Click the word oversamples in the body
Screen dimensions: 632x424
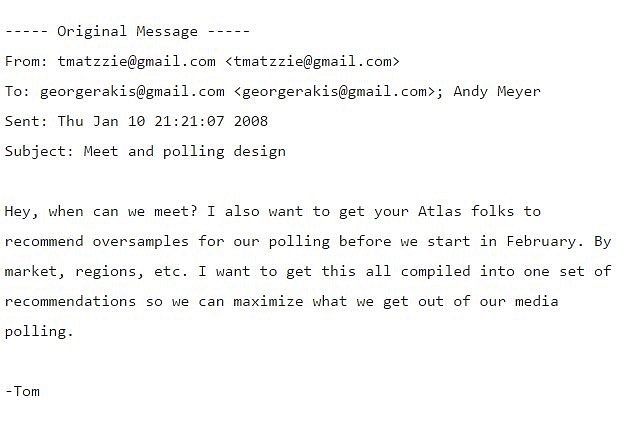coord(141,242)
